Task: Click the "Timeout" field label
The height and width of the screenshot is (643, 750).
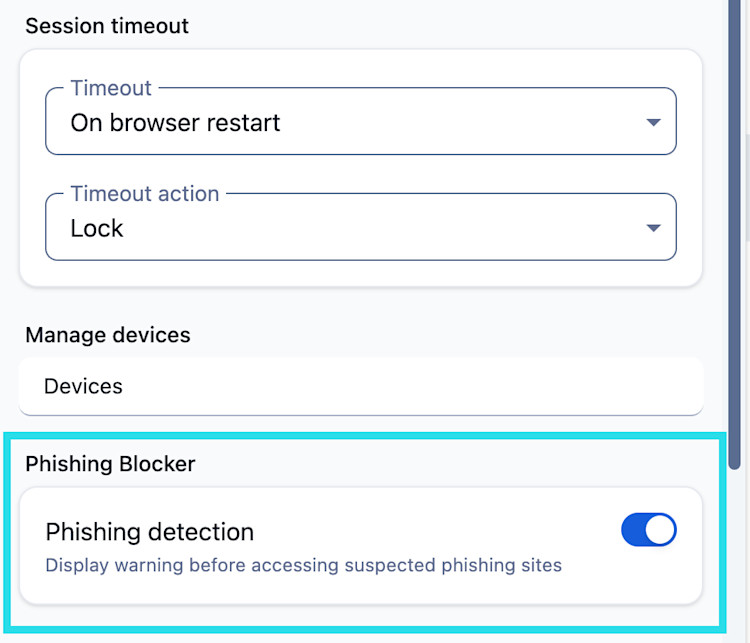Action: 111,88
